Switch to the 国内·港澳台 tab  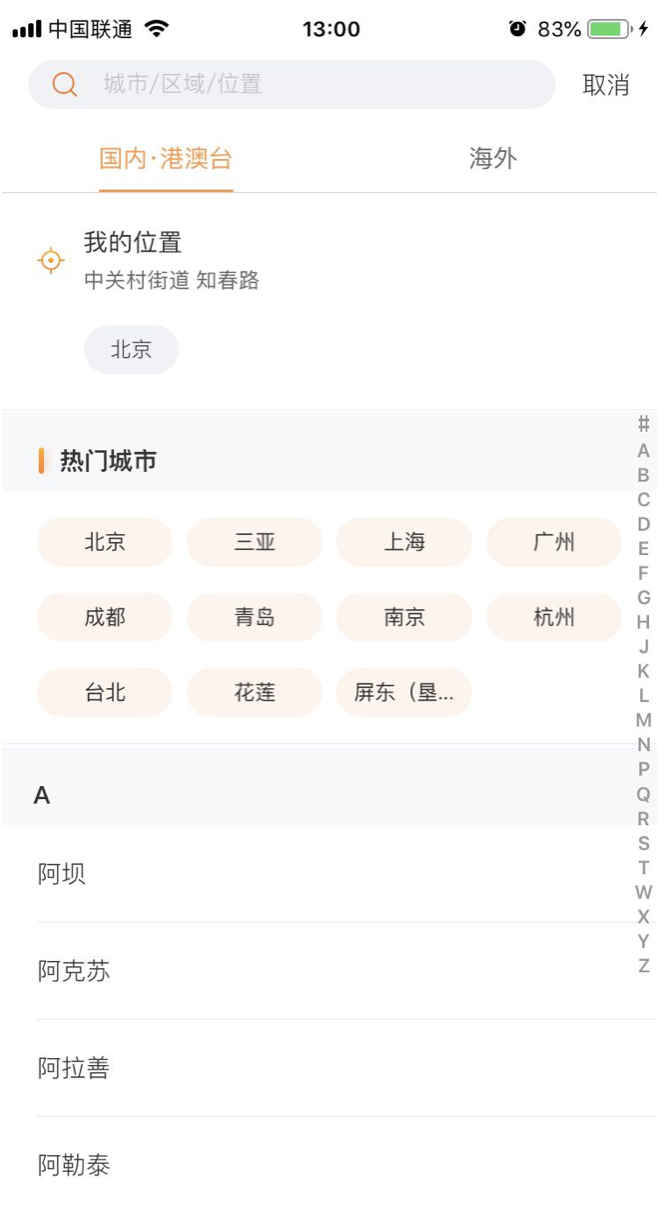[166, 159]
